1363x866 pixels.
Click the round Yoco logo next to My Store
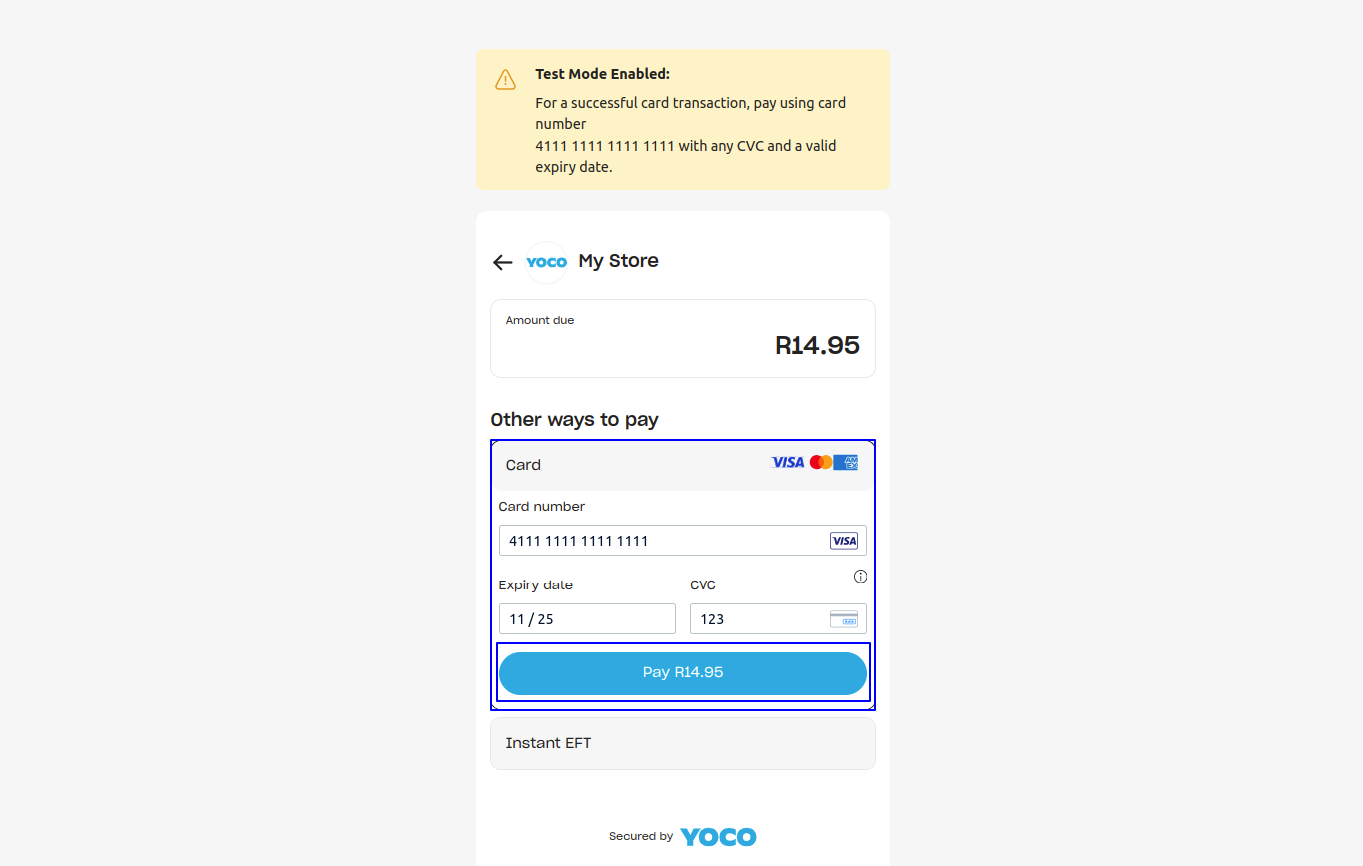(546, 262)
